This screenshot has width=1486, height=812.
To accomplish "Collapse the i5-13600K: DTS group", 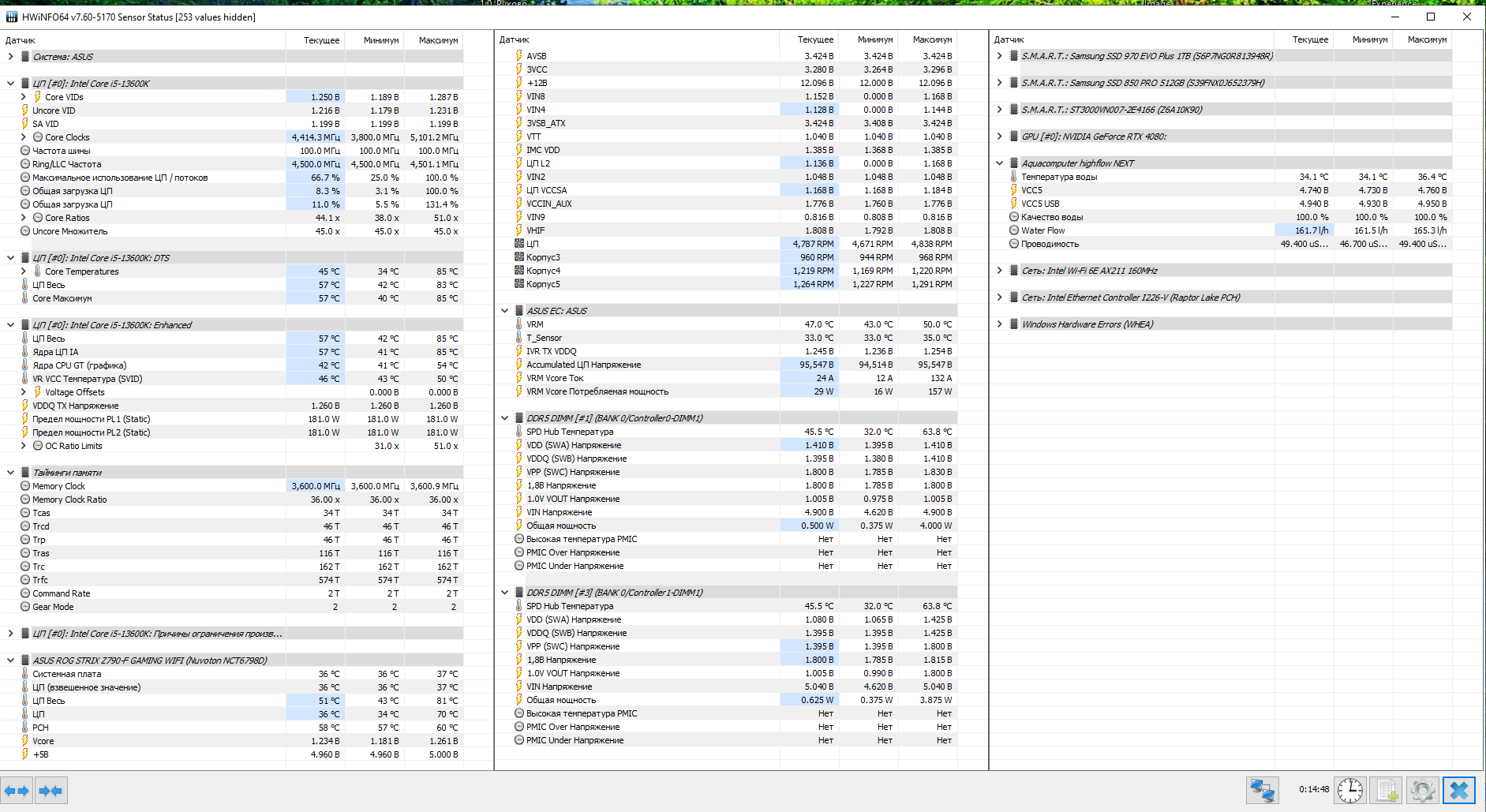I will [10, 258].
